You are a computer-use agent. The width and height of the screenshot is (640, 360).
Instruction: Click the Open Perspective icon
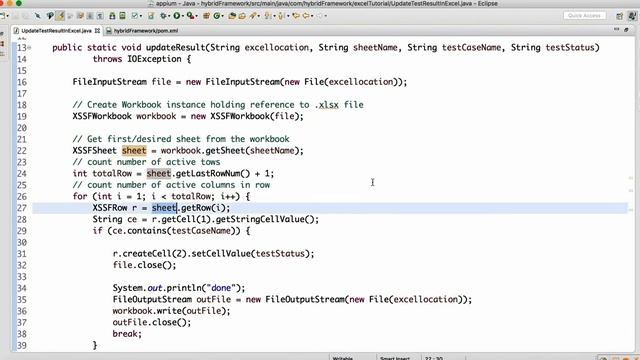[620, 16]
